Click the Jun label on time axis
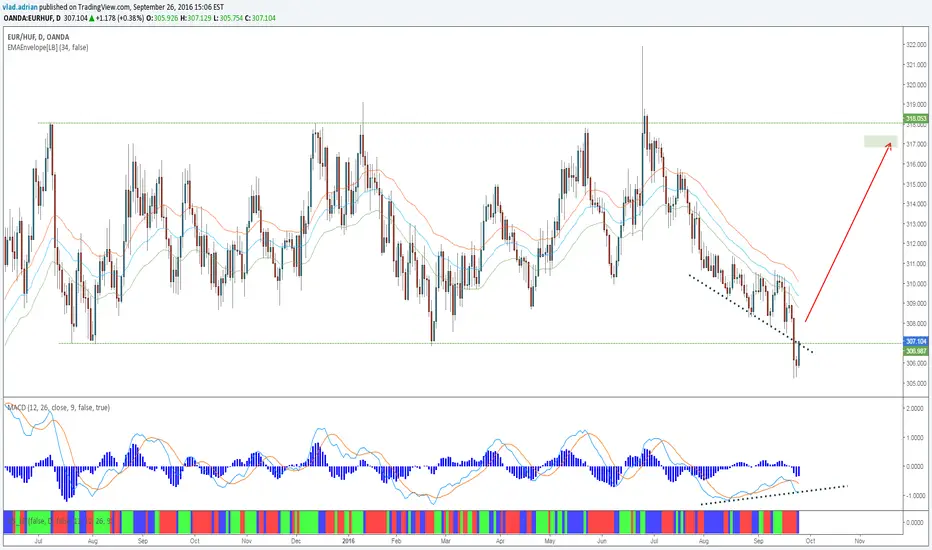Screen dimensions: 932x550 click(602, 541)
